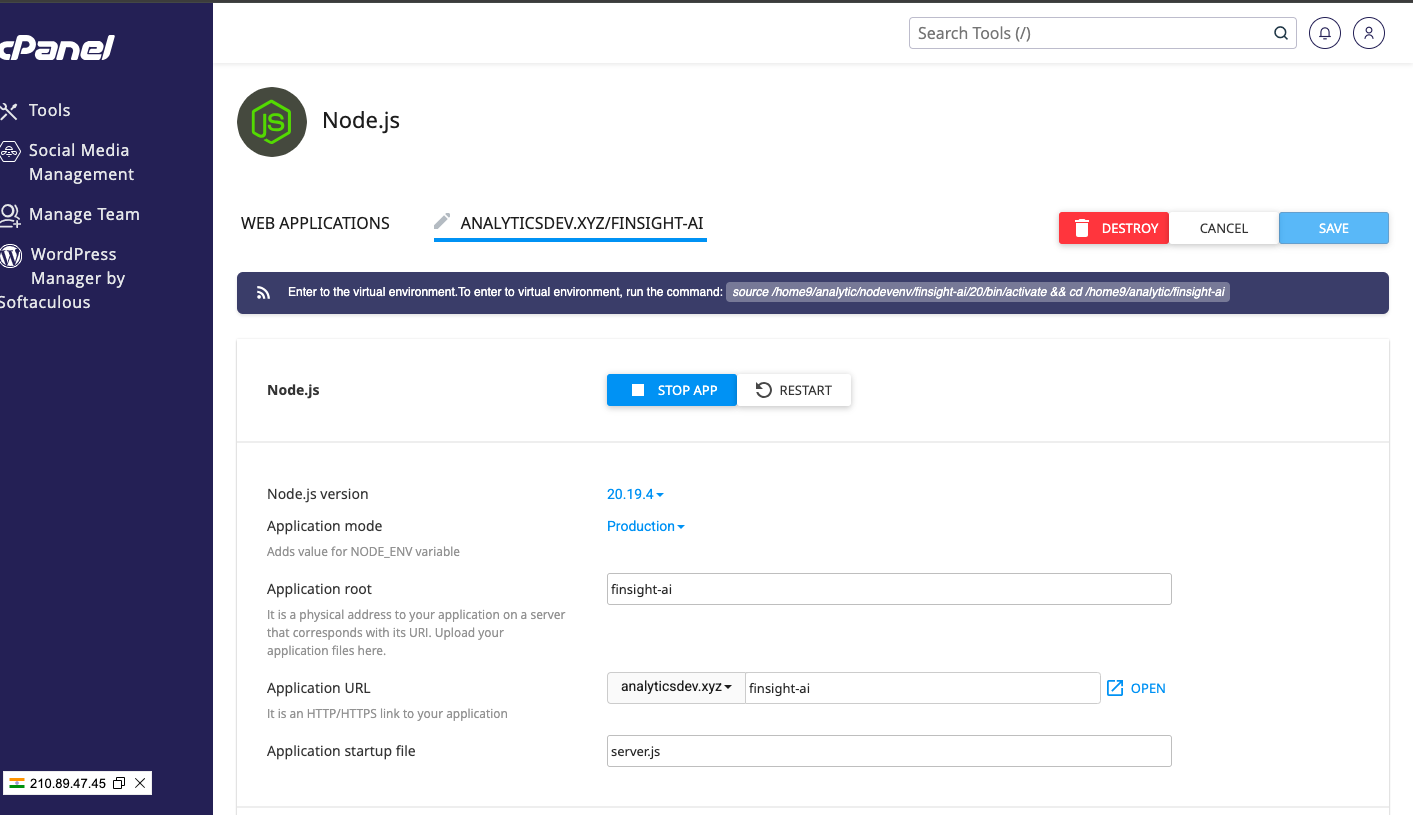The height and width of the screenshot is (815, 1413).
Task: Open the Application mode Production dropdown
Action: [645, 526]
